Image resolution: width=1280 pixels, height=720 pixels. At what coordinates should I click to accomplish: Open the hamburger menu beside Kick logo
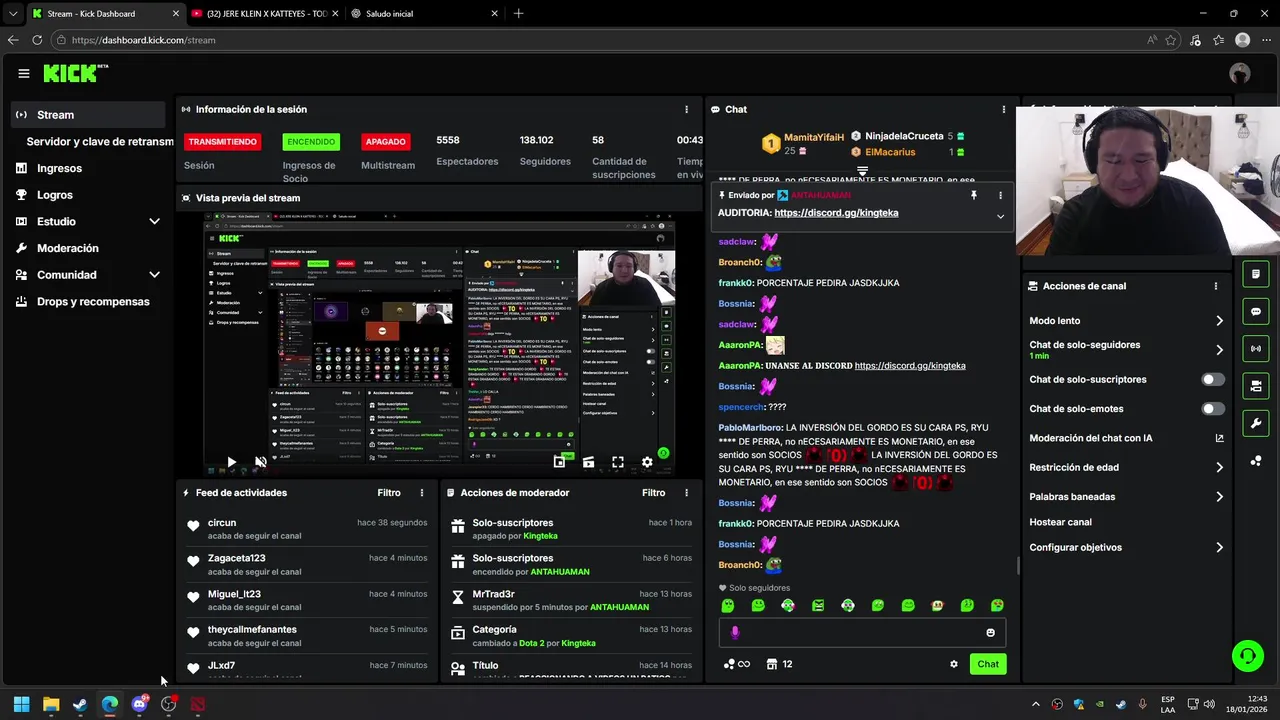24,73
